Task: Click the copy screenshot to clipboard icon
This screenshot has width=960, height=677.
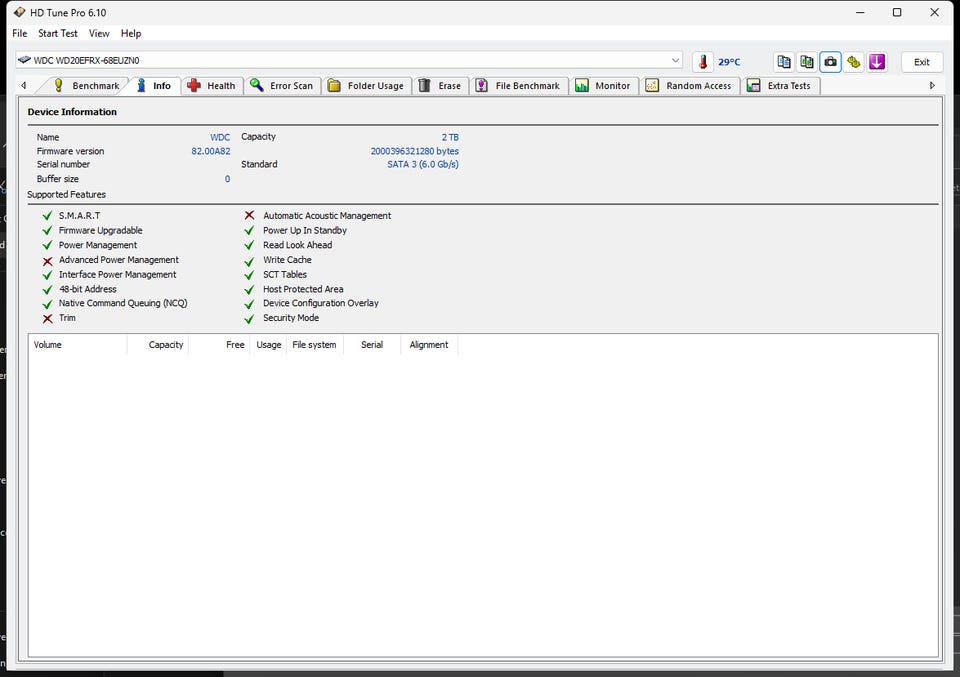Action: tap(807, 62)
